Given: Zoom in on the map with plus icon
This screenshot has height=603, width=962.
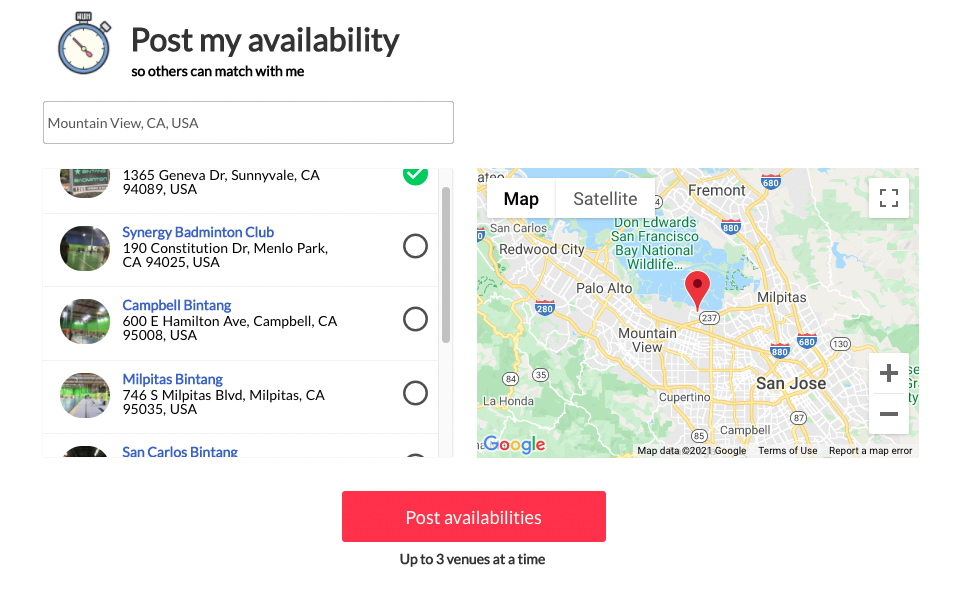Looking at the screenshot, I should 888,372.
